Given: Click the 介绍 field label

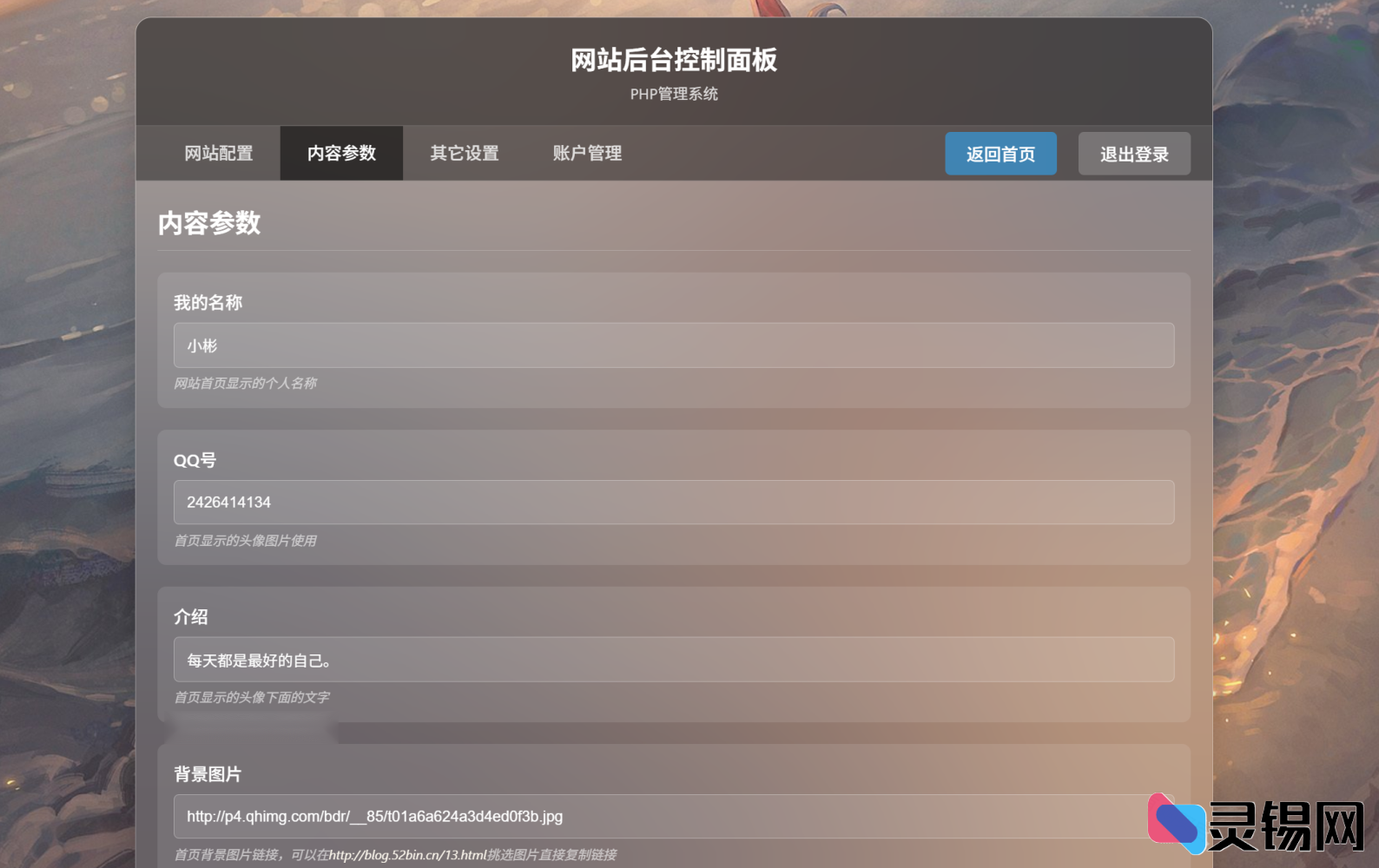Looking at the screenshot, I should click(x=191, y=617).
